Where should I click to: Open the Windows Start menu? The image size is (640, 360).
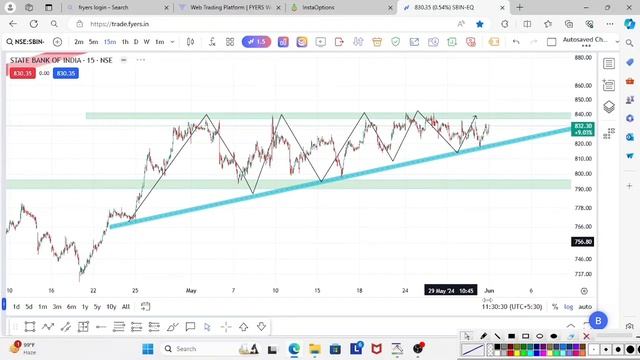click(x=148, y=349)
